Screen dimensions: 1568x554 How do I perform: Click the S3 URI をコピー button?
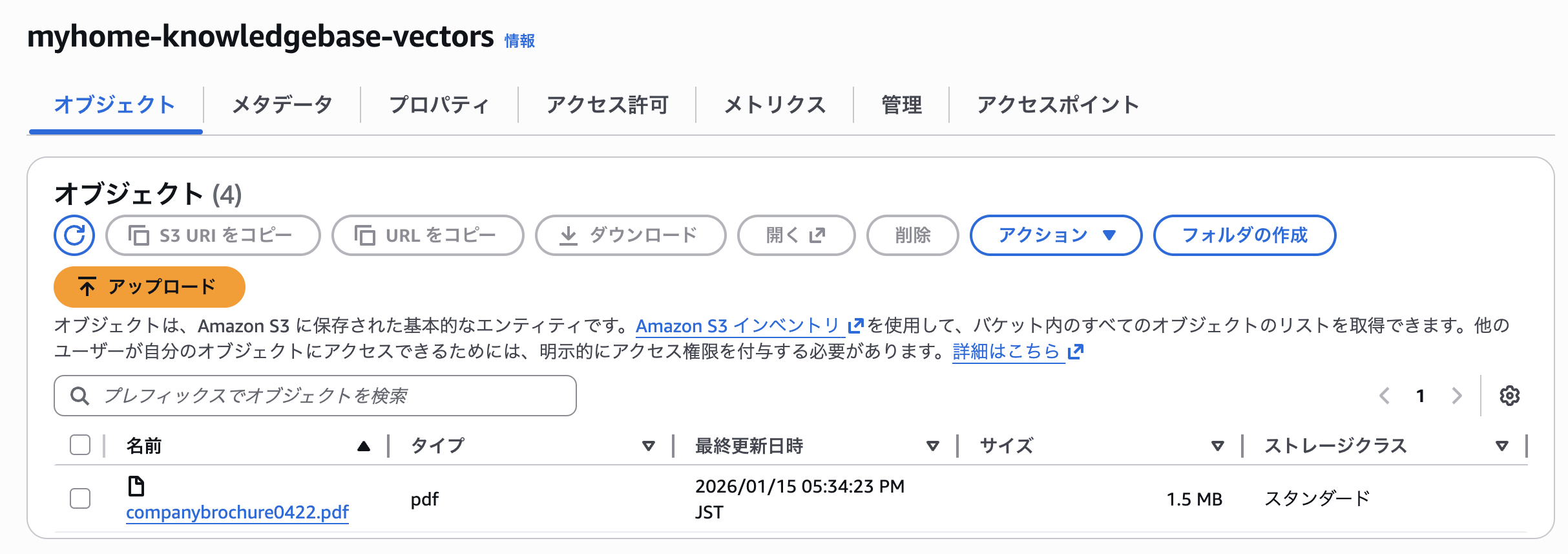[x=213, y=235]
